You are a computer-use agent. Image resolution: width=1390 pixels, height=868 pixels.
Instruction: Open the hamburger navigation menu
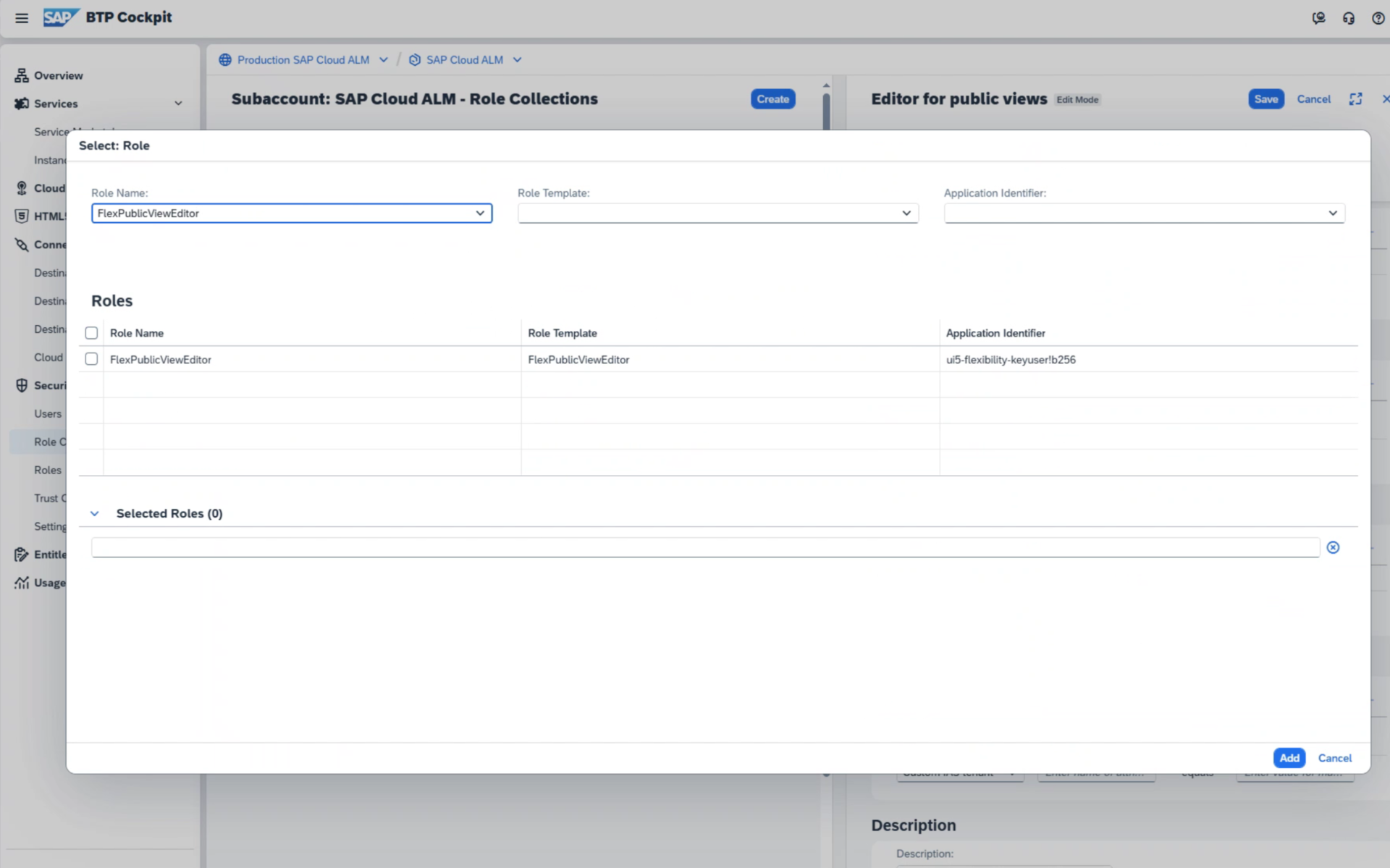[x=22, y=18]
